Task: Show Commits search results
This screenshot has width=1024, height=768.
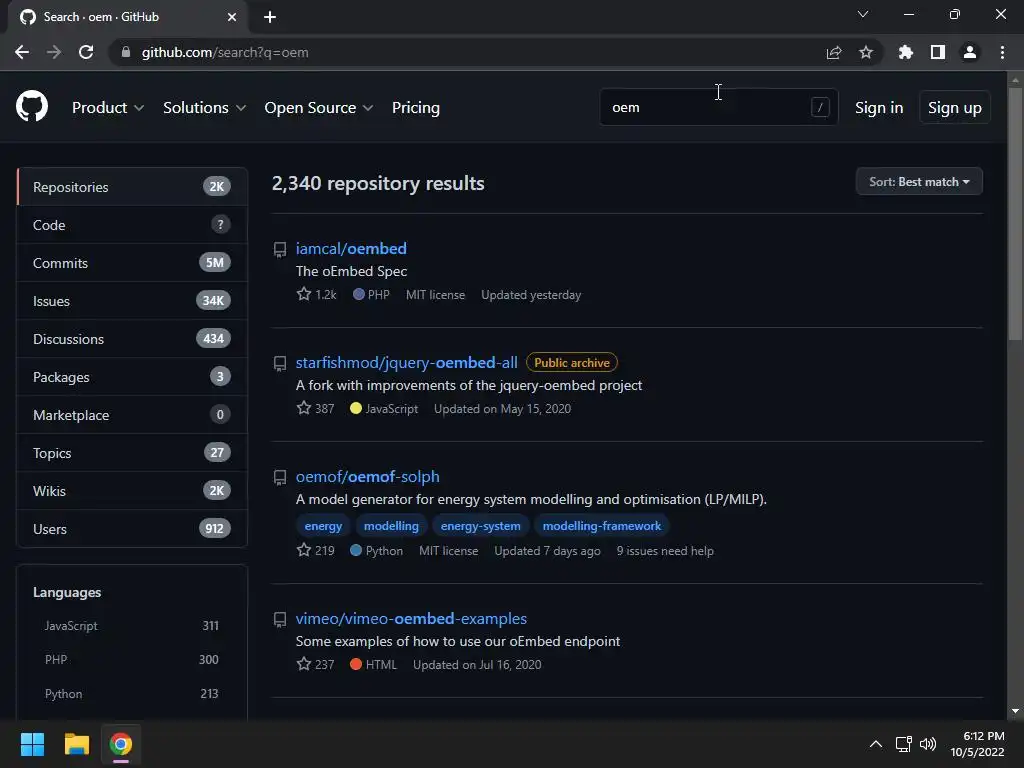Action: click(x=132, y=263)
